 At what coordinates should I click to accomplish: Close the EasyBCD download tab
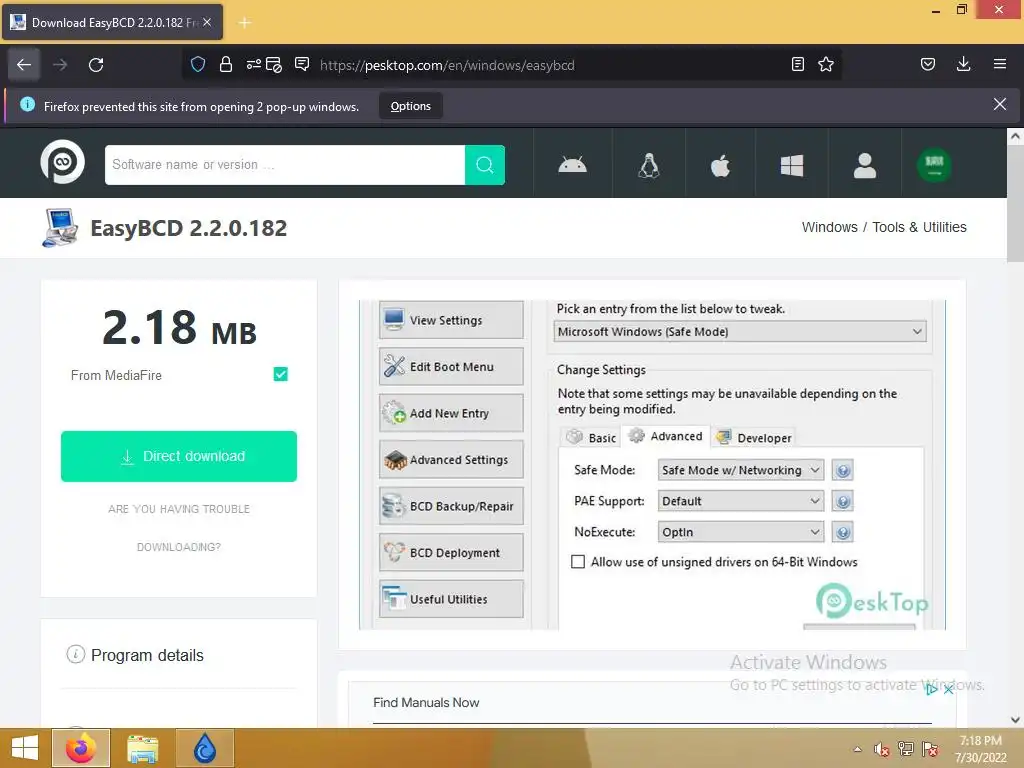(x=207, y=22)
